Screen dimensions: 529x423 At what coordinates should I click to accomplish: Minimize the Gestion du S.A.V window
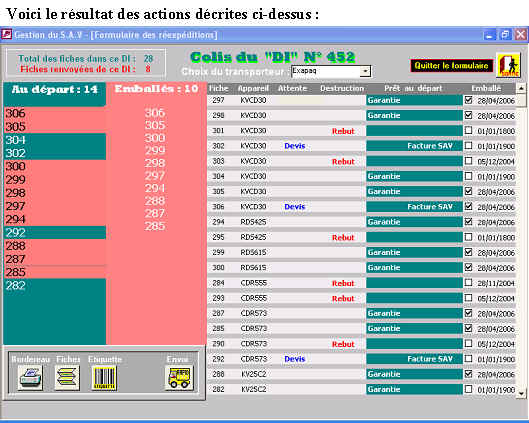click(x=490, y=35)
